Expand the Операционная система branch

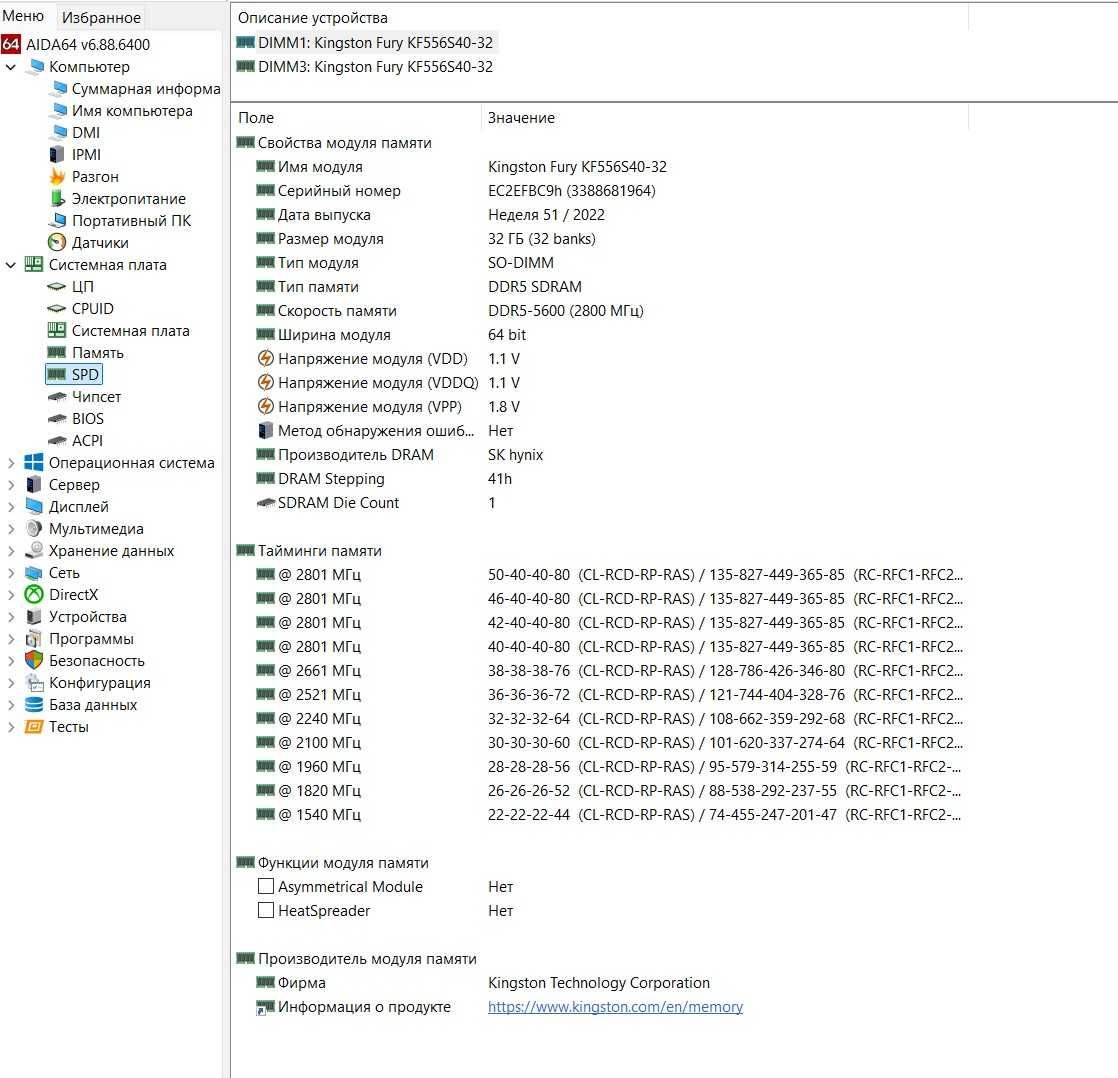[x=11, y=463]
